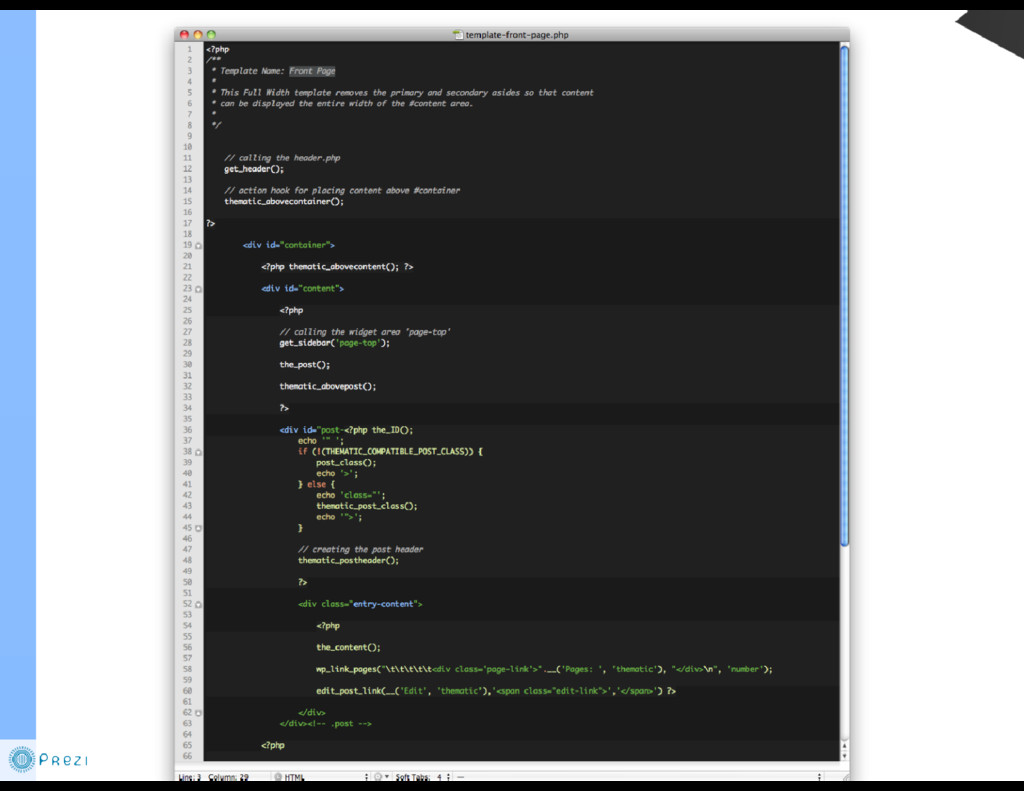1024x791 pixels.
Task: Click the the_content(); line
Action: pyautogui.click(x=348, y=647)
